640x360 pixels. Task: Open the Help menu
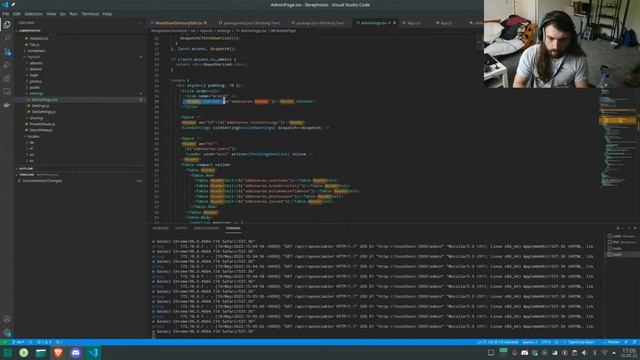coord(107,14)
